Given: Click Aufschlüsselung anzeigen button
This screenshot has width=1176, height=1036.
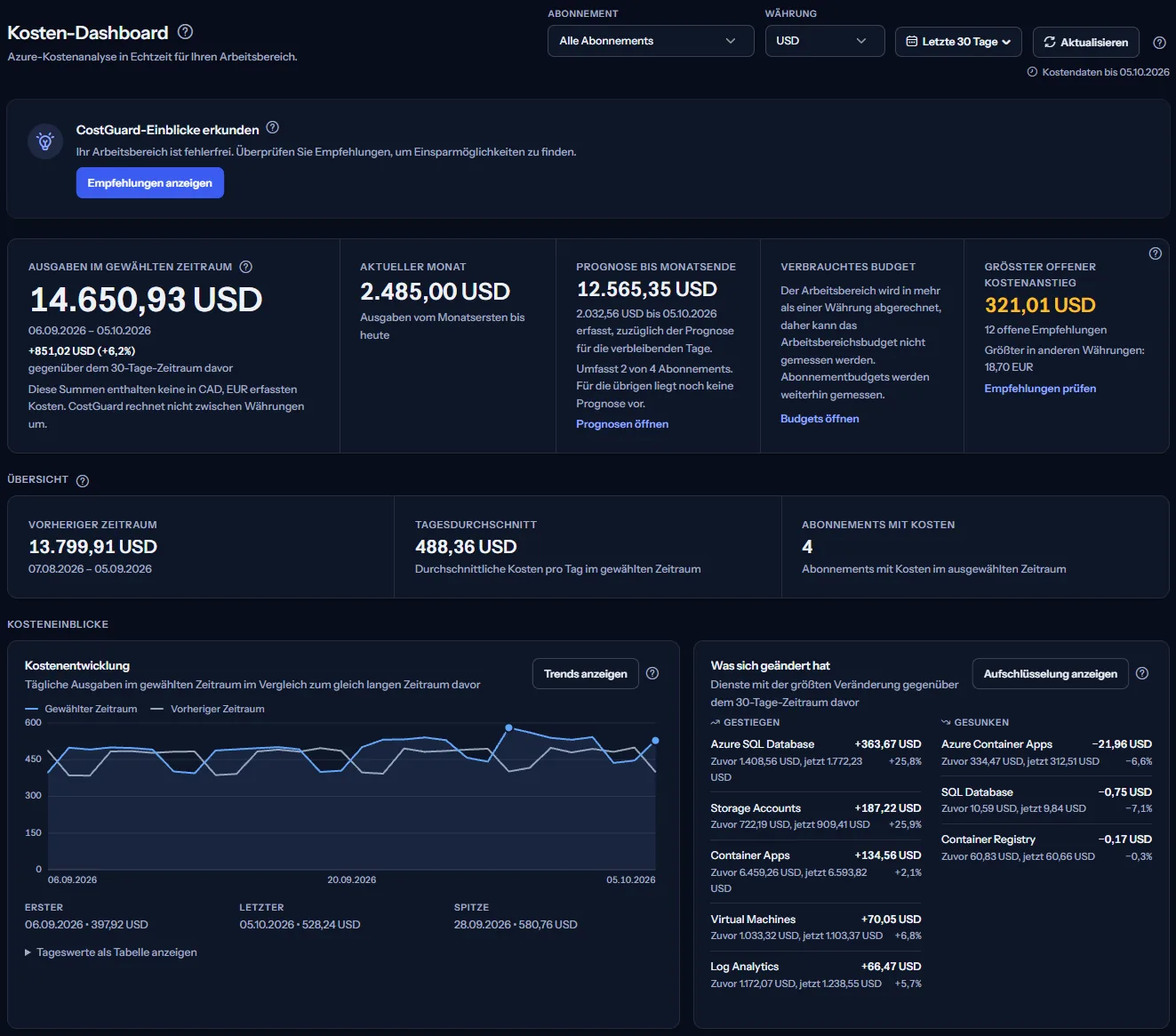Looking at the screenshot, I should click(x=1051, y=674).
